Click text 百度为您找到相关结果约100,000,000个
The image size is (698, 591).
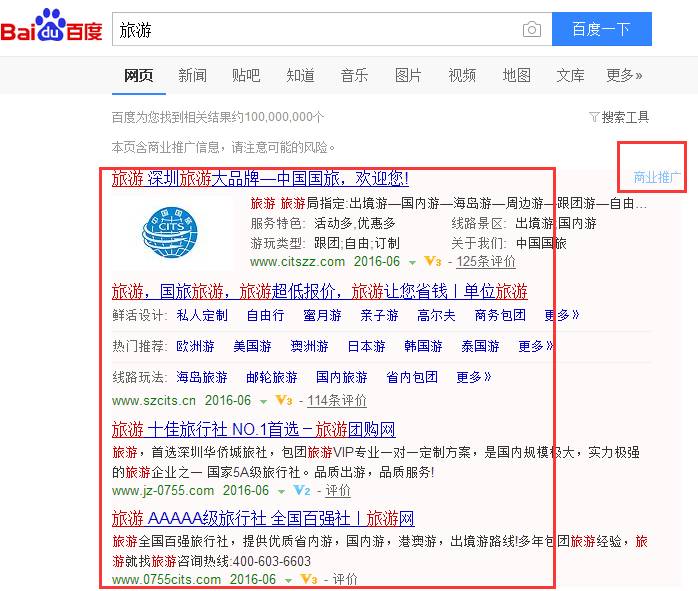point(217,117)
